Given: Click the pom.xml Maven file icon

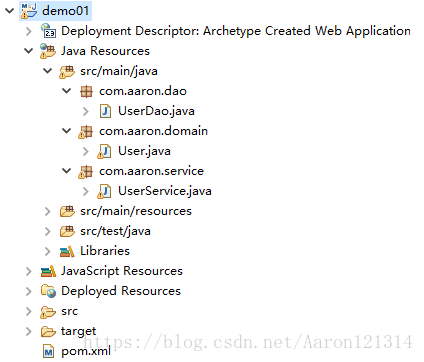Looking at the screenshot, I should pyautogui.click(x=49, y=351).
